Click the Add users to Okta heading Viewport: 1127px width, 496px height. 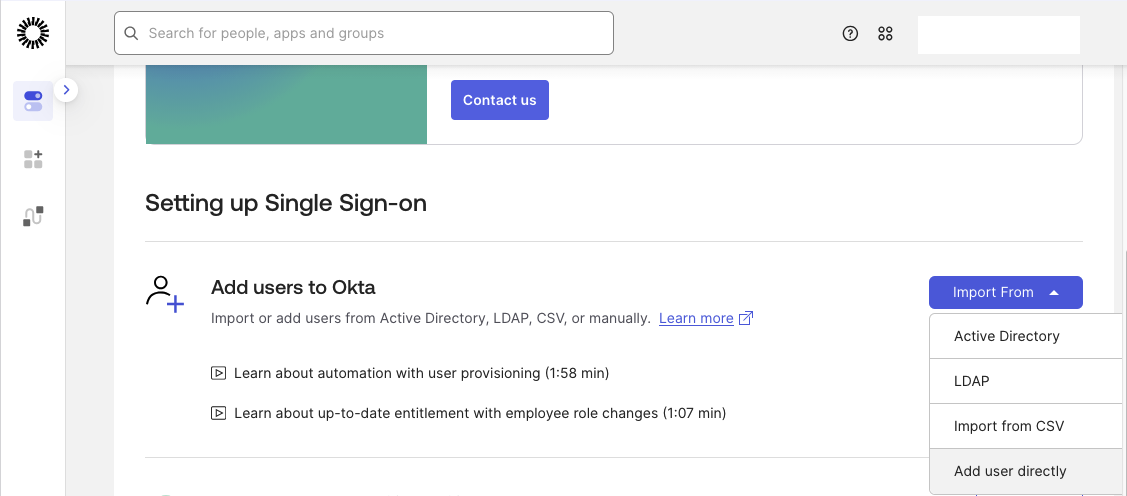(x=293, y=288)
